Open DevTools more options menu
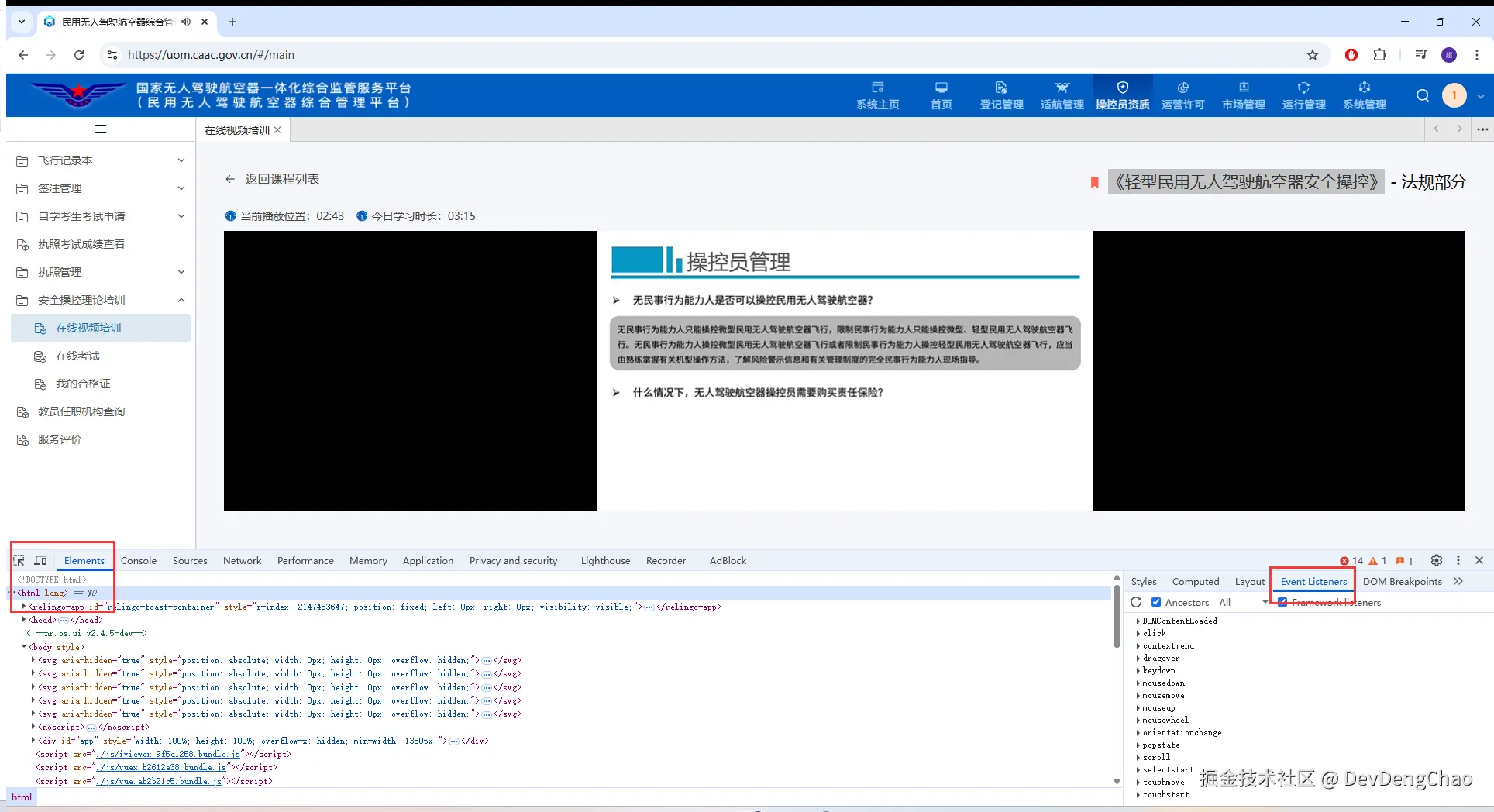Screen dimensions: 1494x812 pyautogui.click(x=1458, y=560)
